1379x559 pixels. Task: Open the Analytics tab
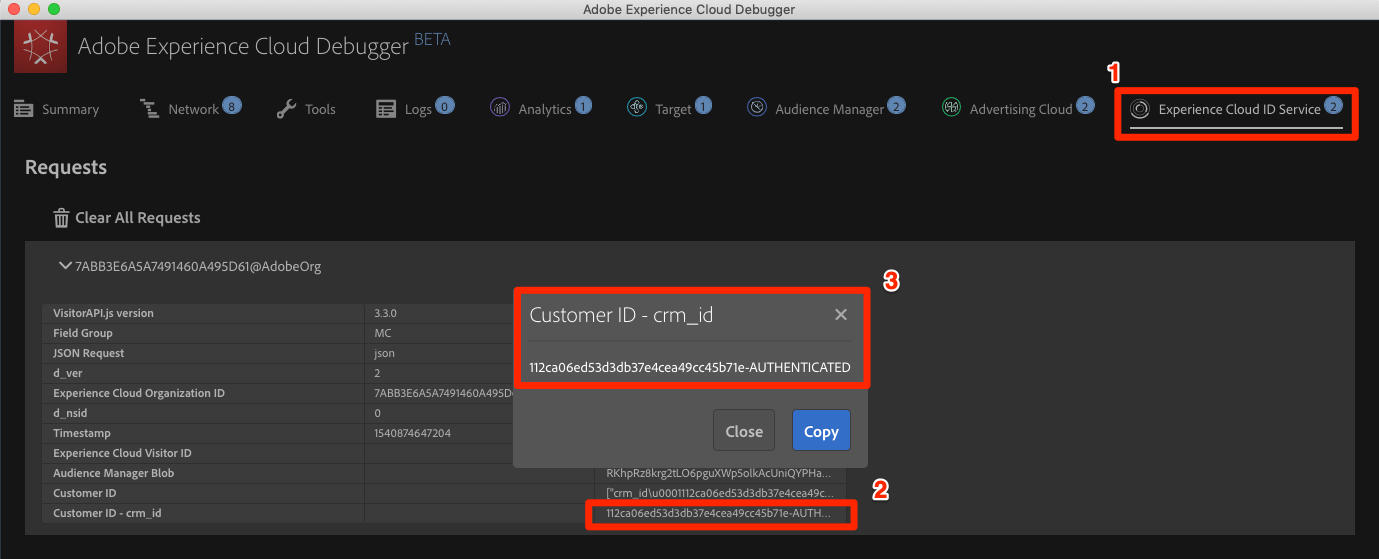[541, 107]
